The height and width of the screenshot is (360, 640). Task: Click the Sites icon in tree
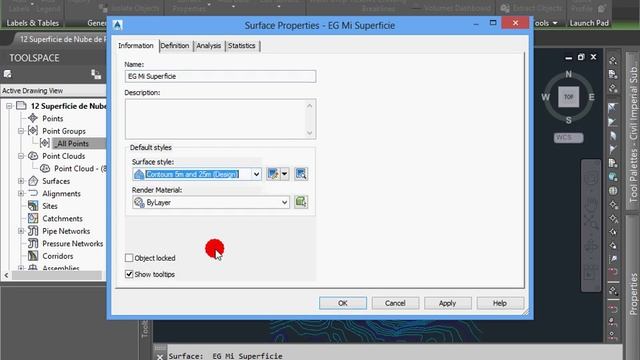pyautogui.click(x=33, y=206)
